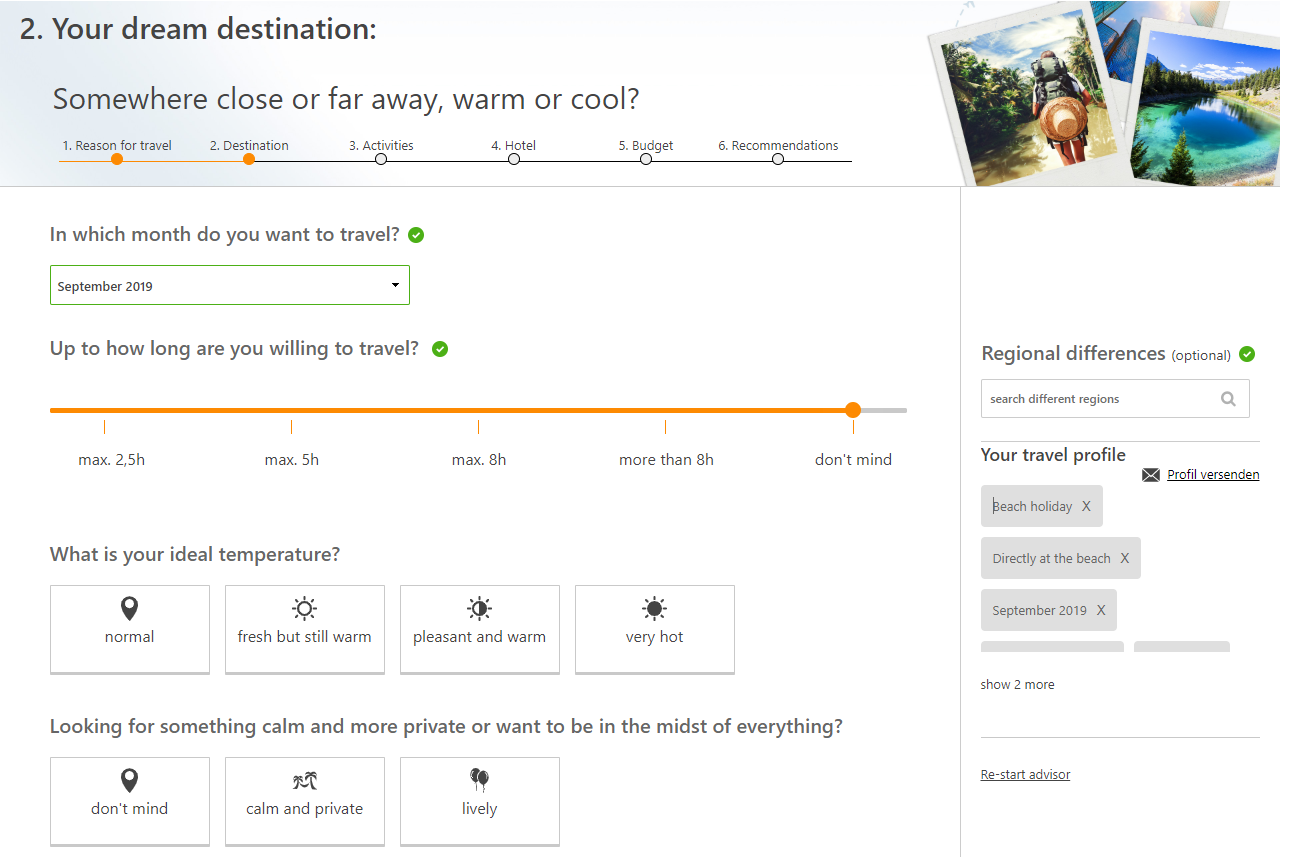
Task: Click the envelope icon beside Profil versenden
Action: click(x=1150, y=475)
